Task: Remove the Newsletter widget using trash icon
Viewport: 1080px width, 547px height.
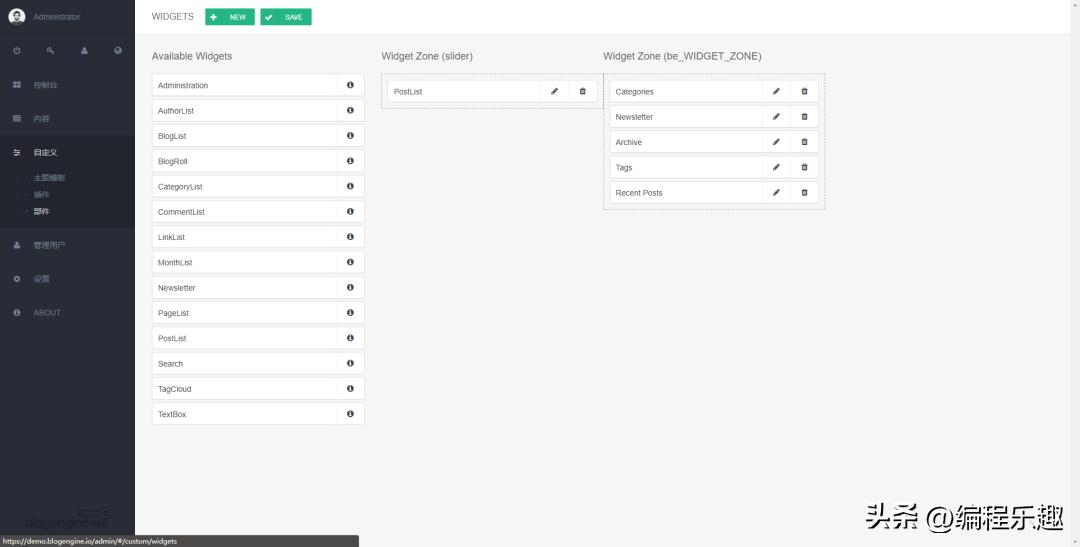Action: 804,117
